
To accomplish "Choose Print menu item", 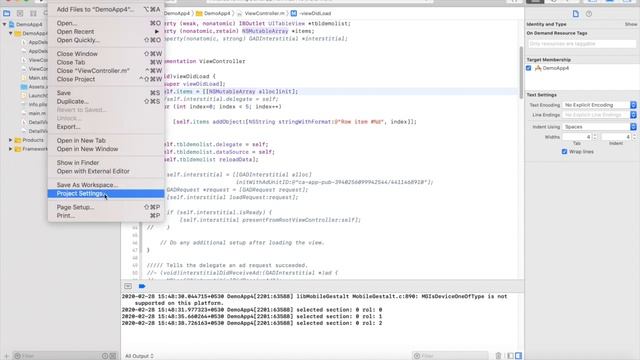I will 106,216.
